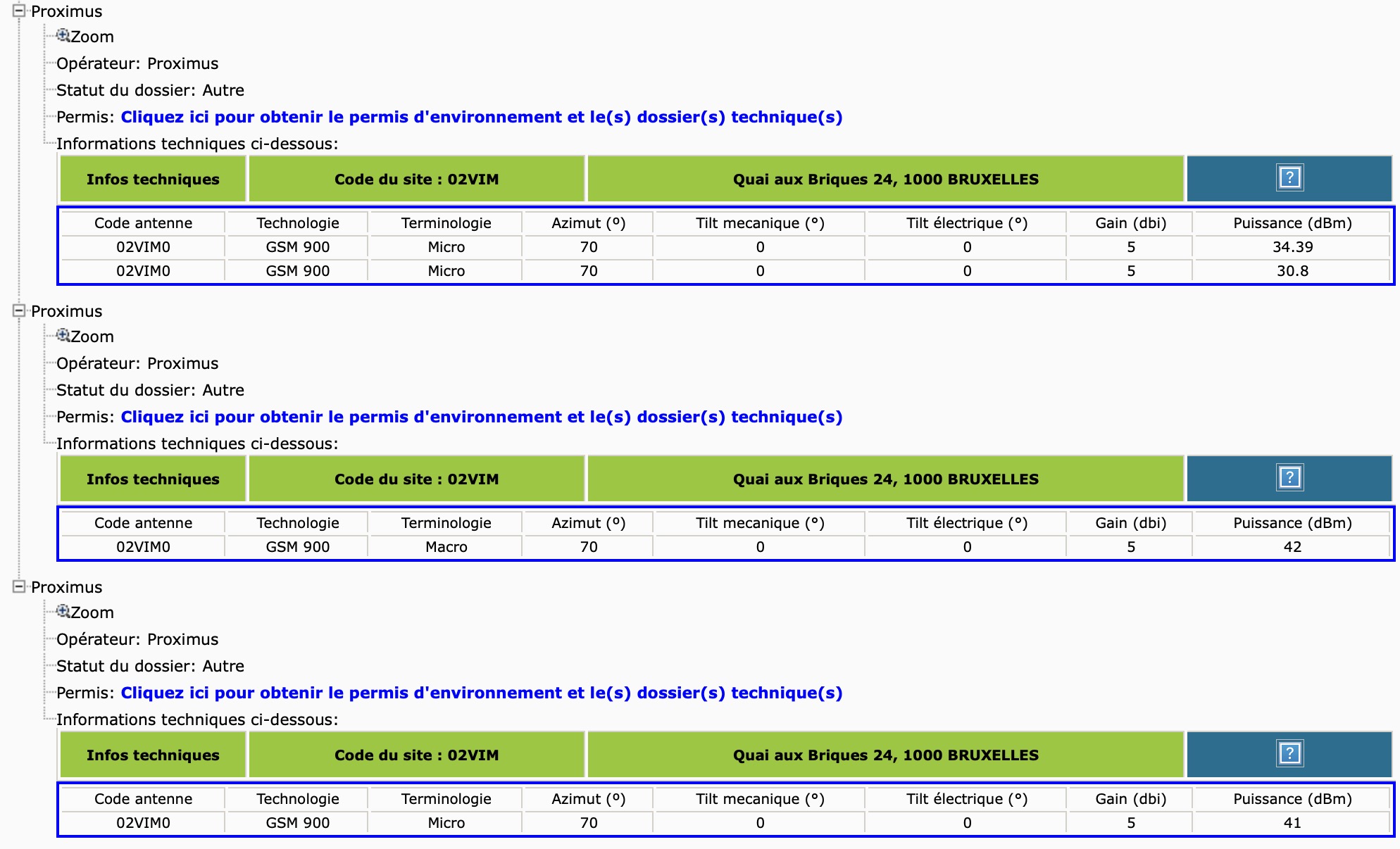Select Code du site 02VIM in third table
The width and height of the screenshot is (1400, 849).
[417, 755]
